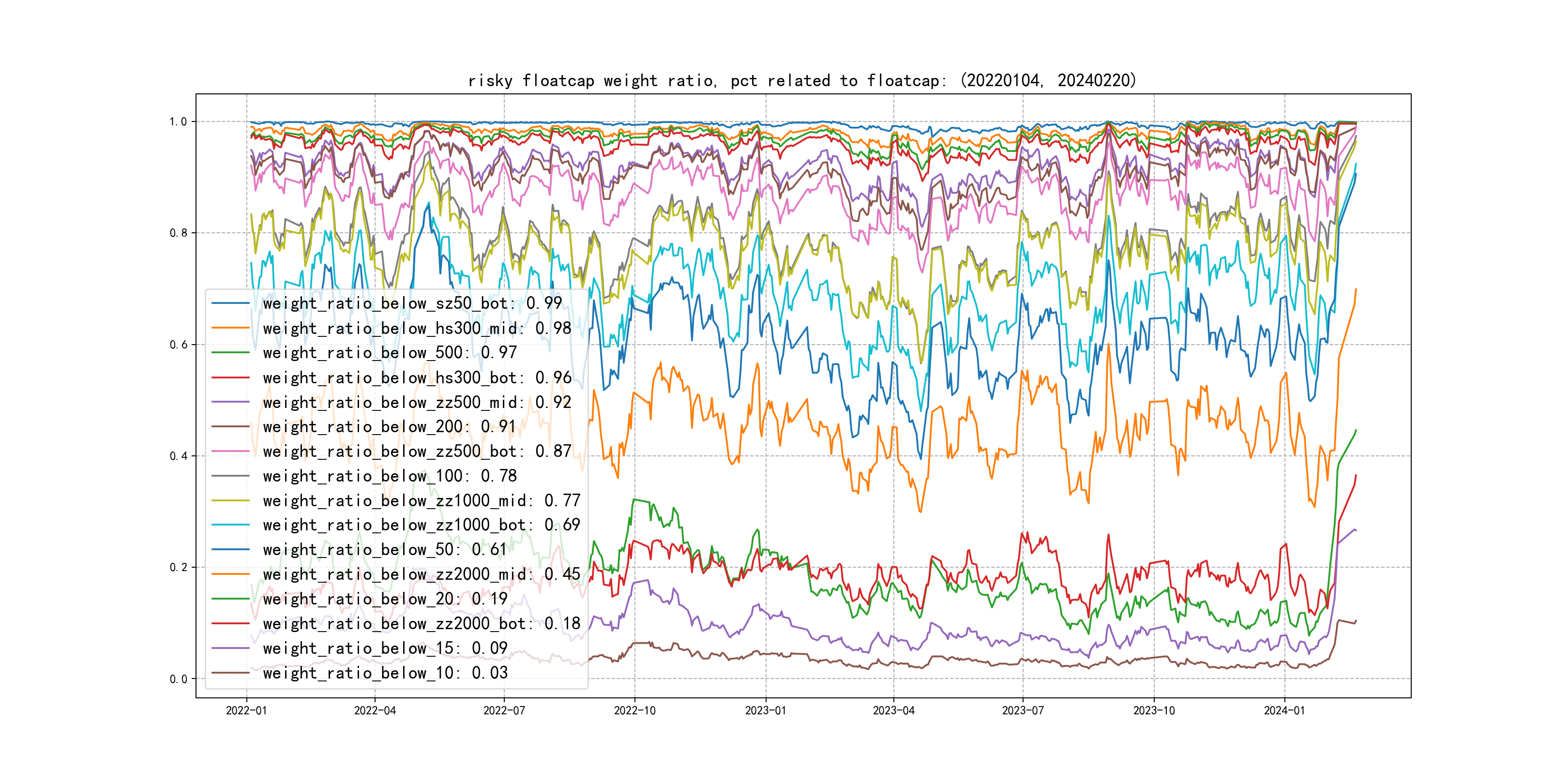
Task: Click legend entry weight_ratio_below_sz50_bot
Action: (x=412, y=303)
